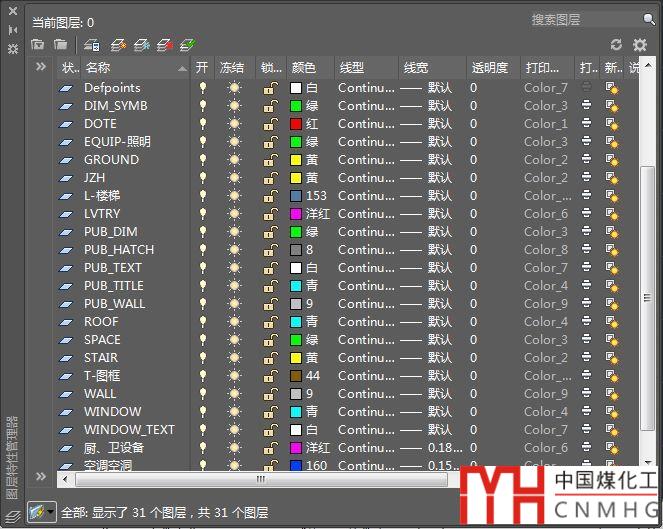Lock the L-楼梯 layer
The image size is (663, 529).
(271, 196)
